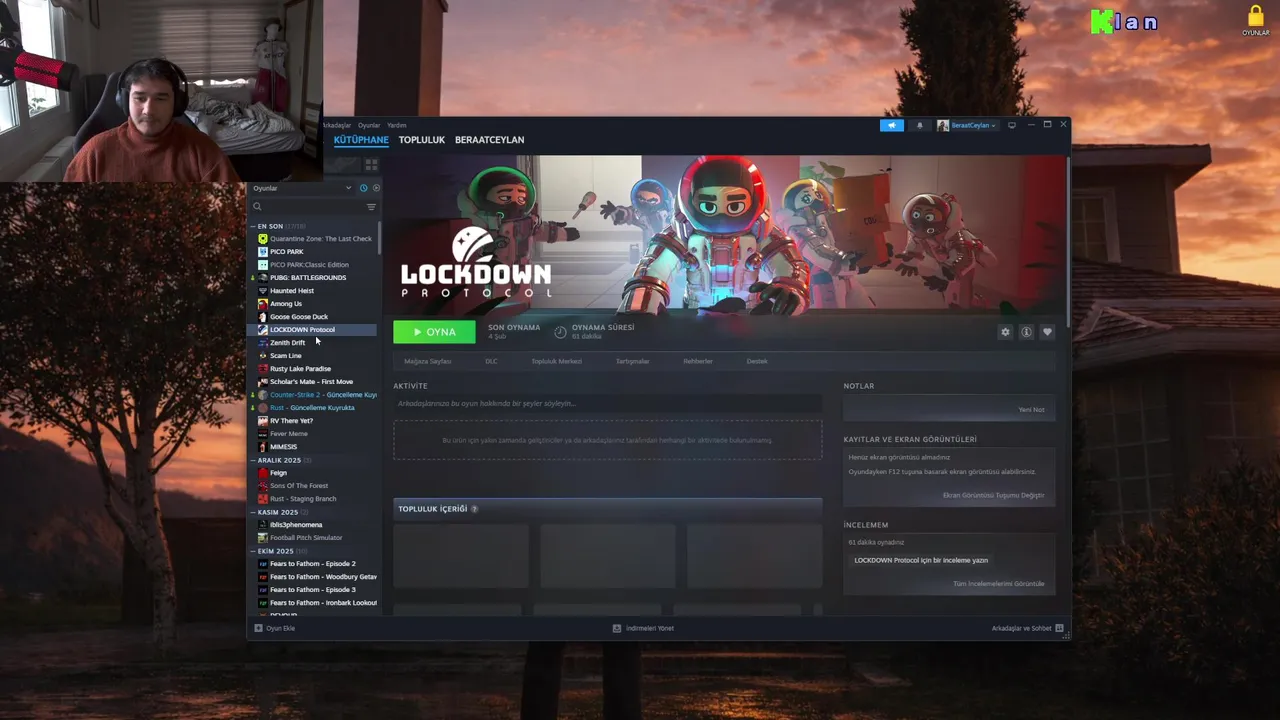
Task: Select Sons Of The Forest in the library
Action: (299, 486)
